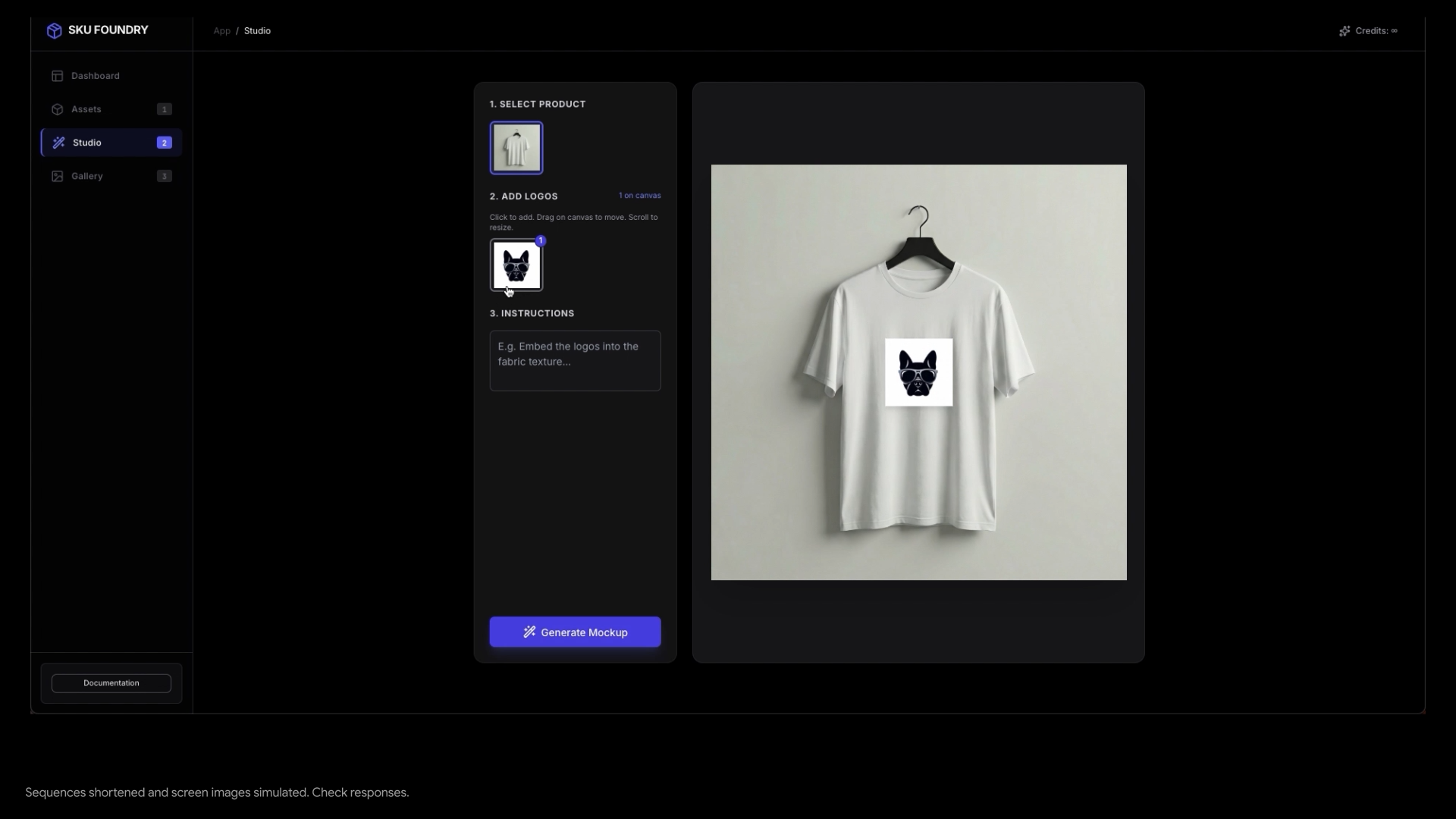Click the Gallery image icon
This screenshot has width=1456, height=819.
[x=57, y=176]
